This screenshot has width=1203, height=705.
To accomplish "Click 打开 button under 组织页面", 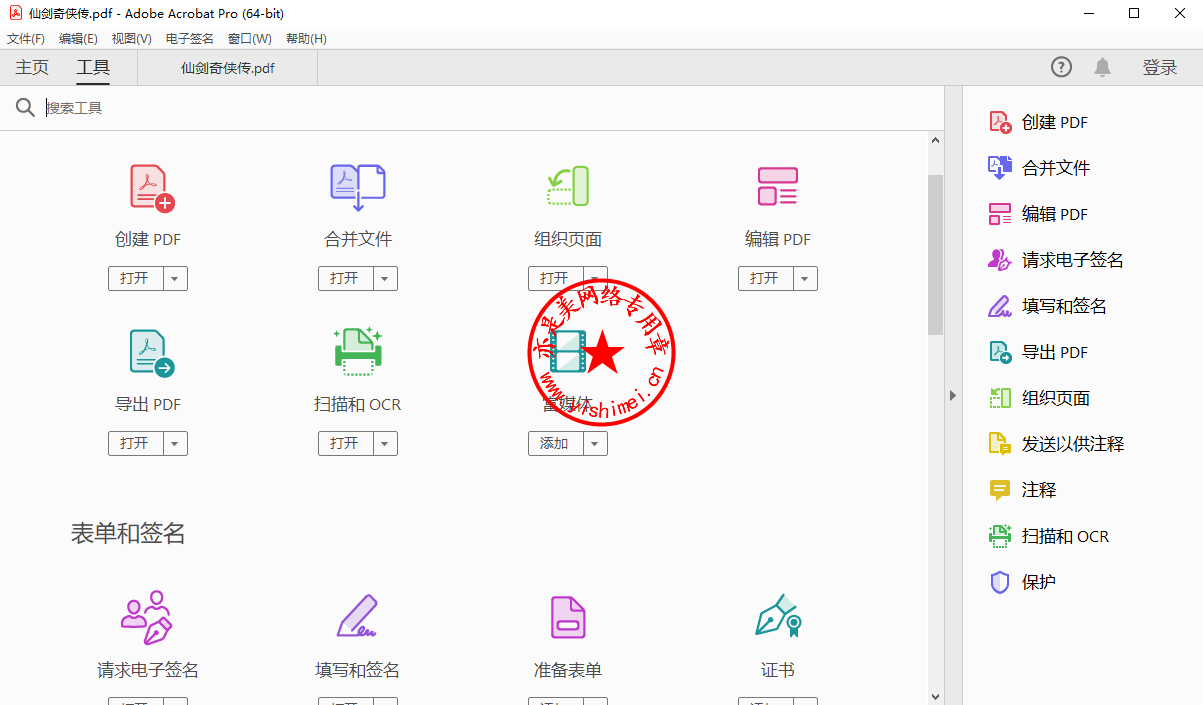I will (x=555, y=278).
